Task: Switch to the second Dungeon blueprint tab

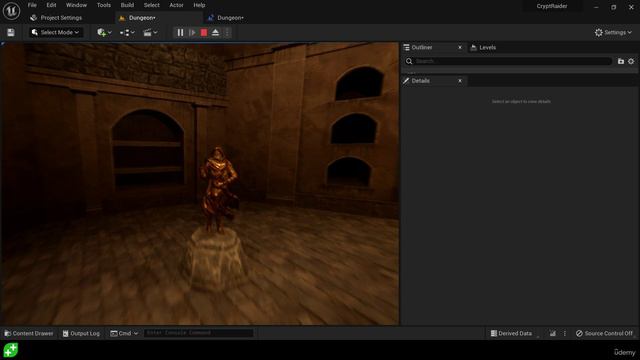Action: [226, 18]
